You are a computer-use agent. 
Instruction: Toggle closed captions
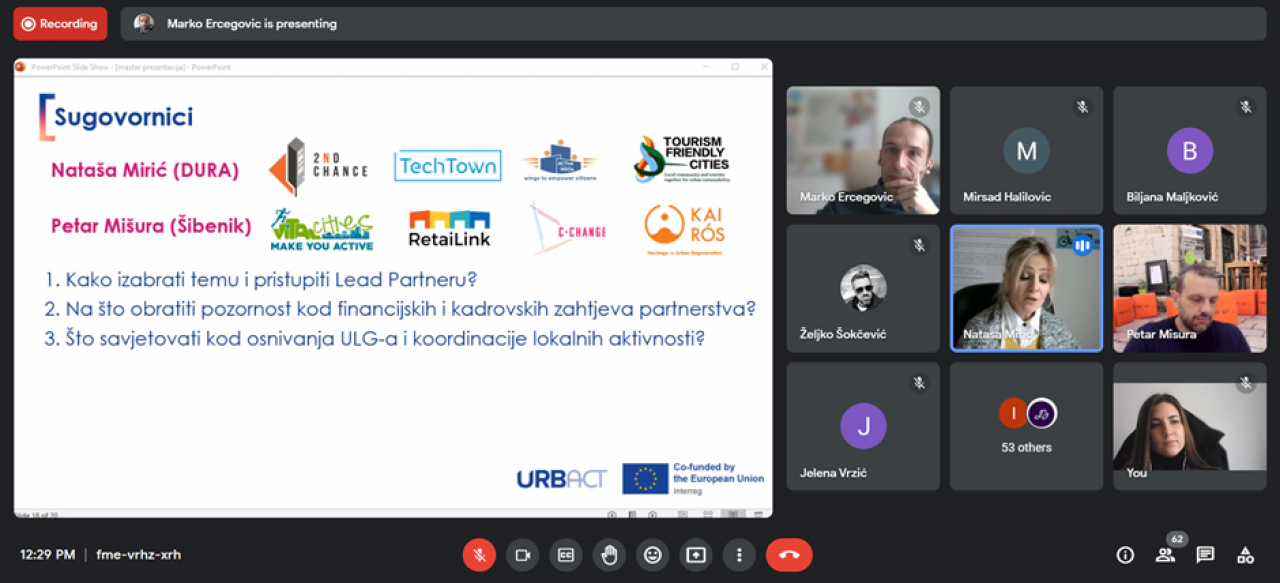coord(566,555)
